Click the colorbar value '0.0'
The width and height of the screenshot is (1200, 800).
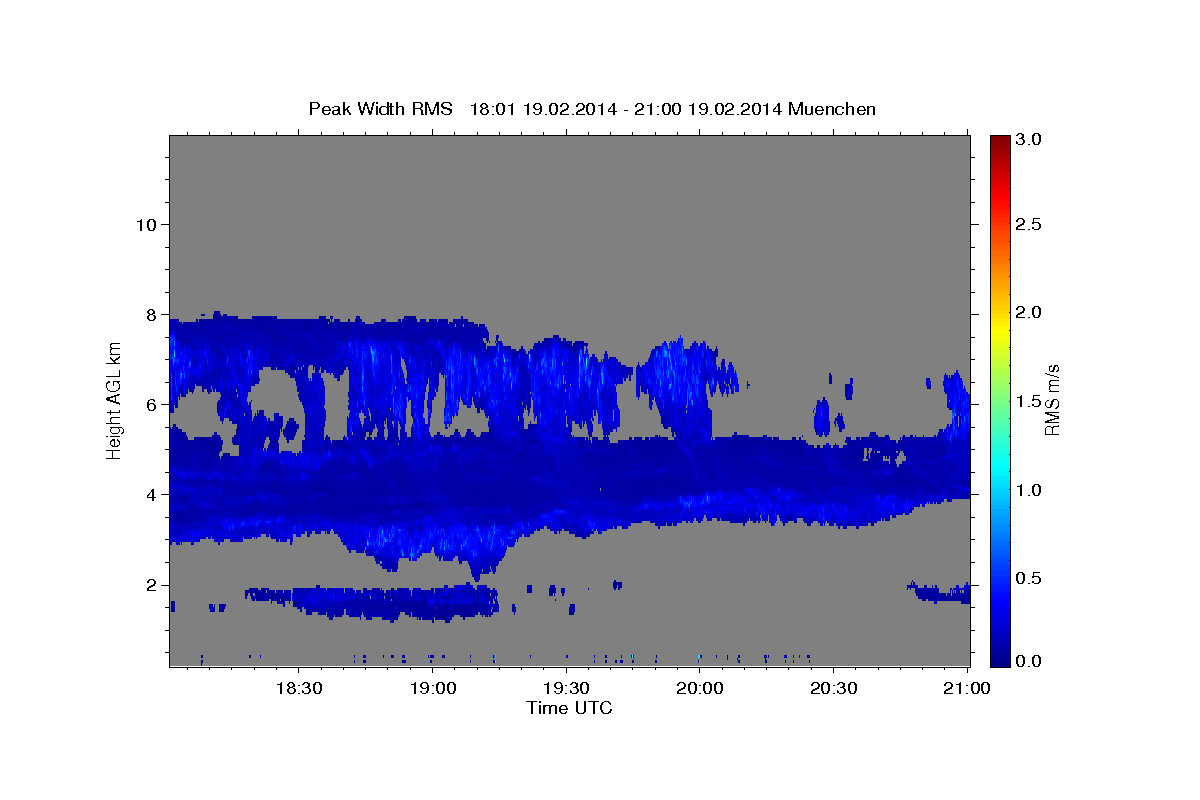1029,661
